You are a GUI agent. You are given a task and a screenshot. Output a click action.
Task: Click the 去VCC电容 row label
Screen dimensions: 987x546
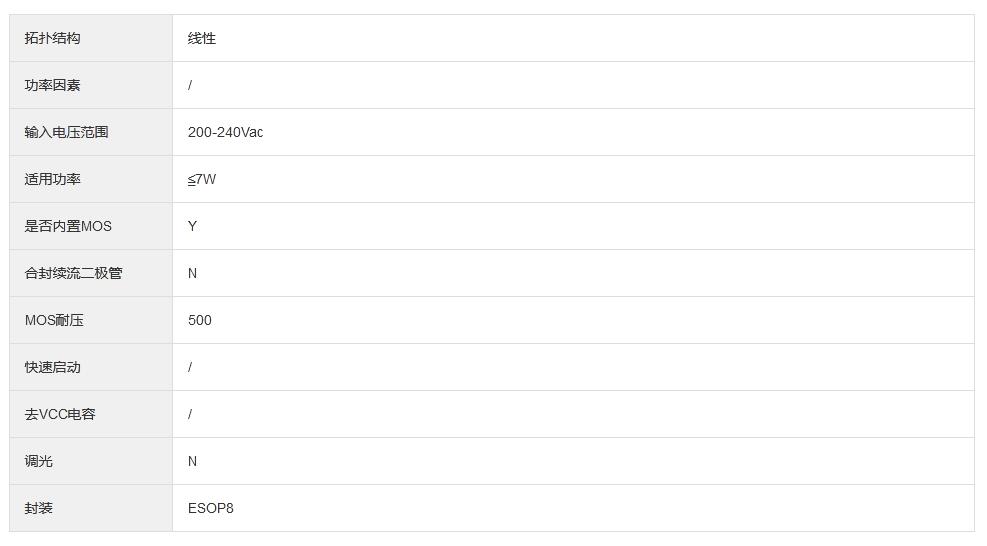tap(60, 414)
